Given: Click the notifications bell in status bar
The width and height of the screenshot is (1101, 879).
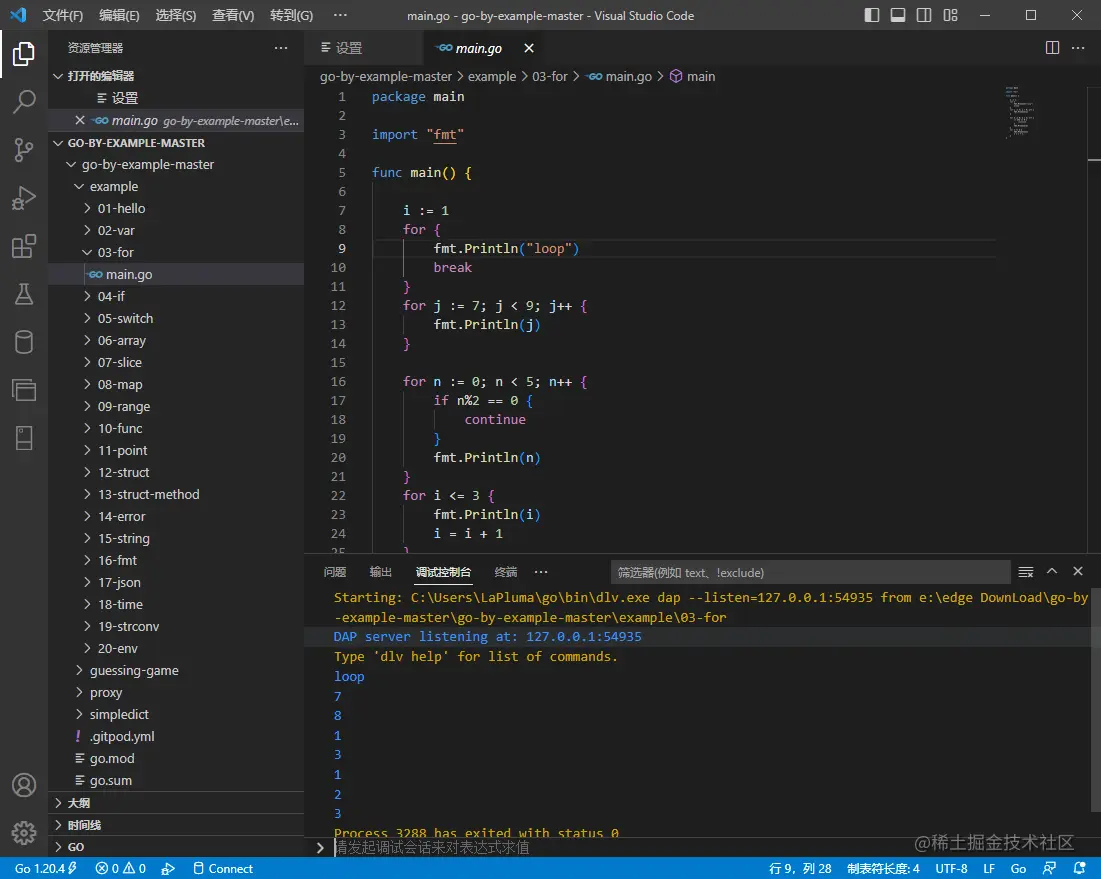Looking at the screenshot, I should coord(1079,868).
